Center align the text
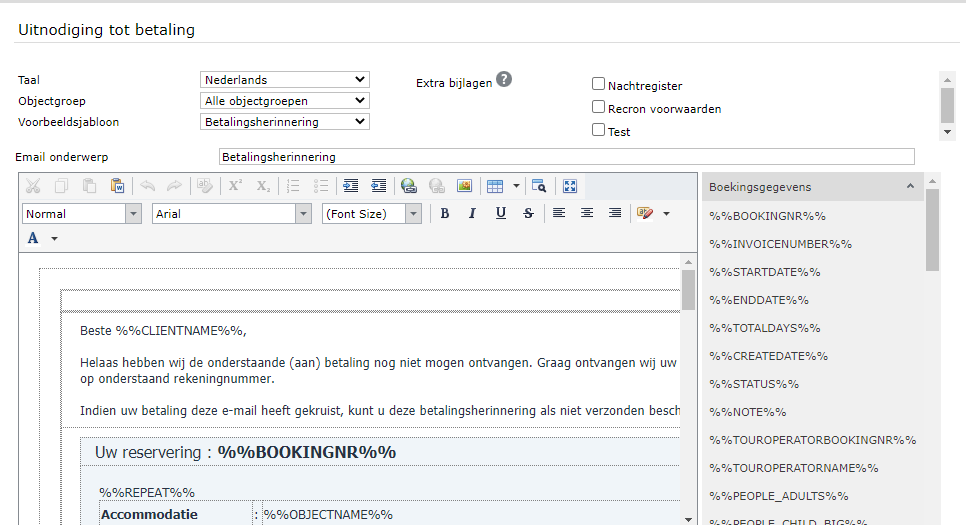Image resolution: width=966 pixels, height=525 pixels. [x=586, y=213]
